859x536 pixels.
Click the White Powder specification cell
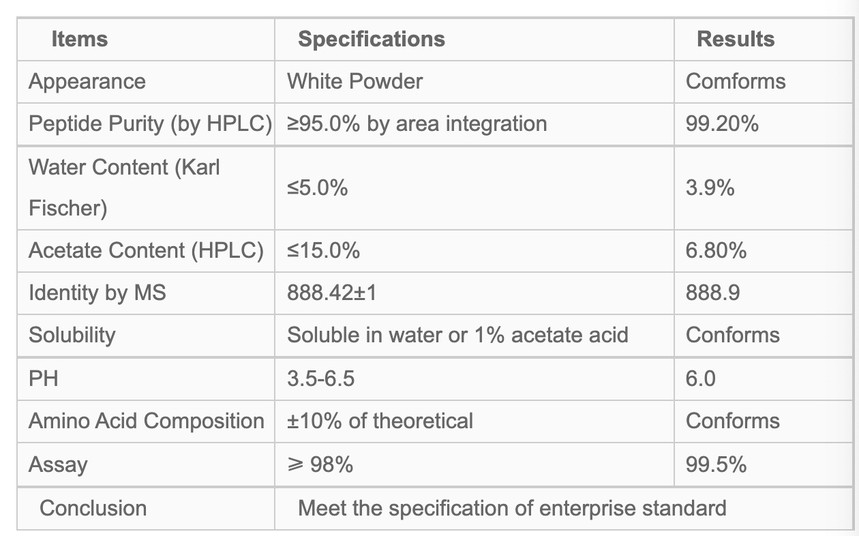coord(355,82)
